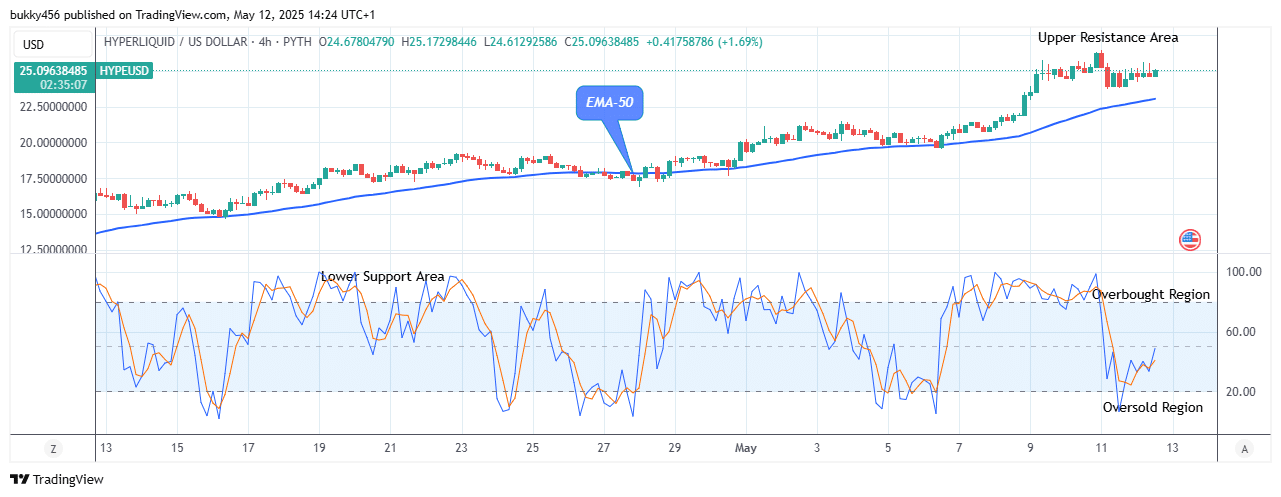Click the 17.50000000 price axis value
This screenshot has height=497, width=1281.
coord(55,178)
